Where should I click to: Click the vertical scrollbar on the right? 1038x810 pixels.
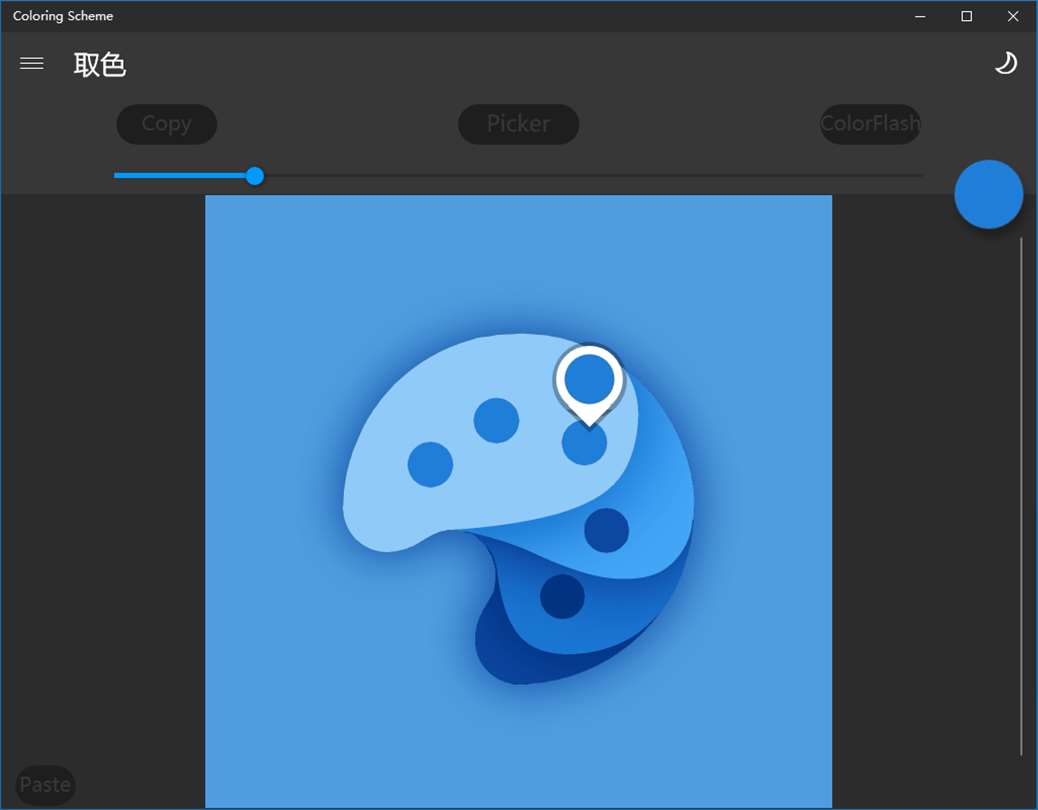[x=1021, y=496]
